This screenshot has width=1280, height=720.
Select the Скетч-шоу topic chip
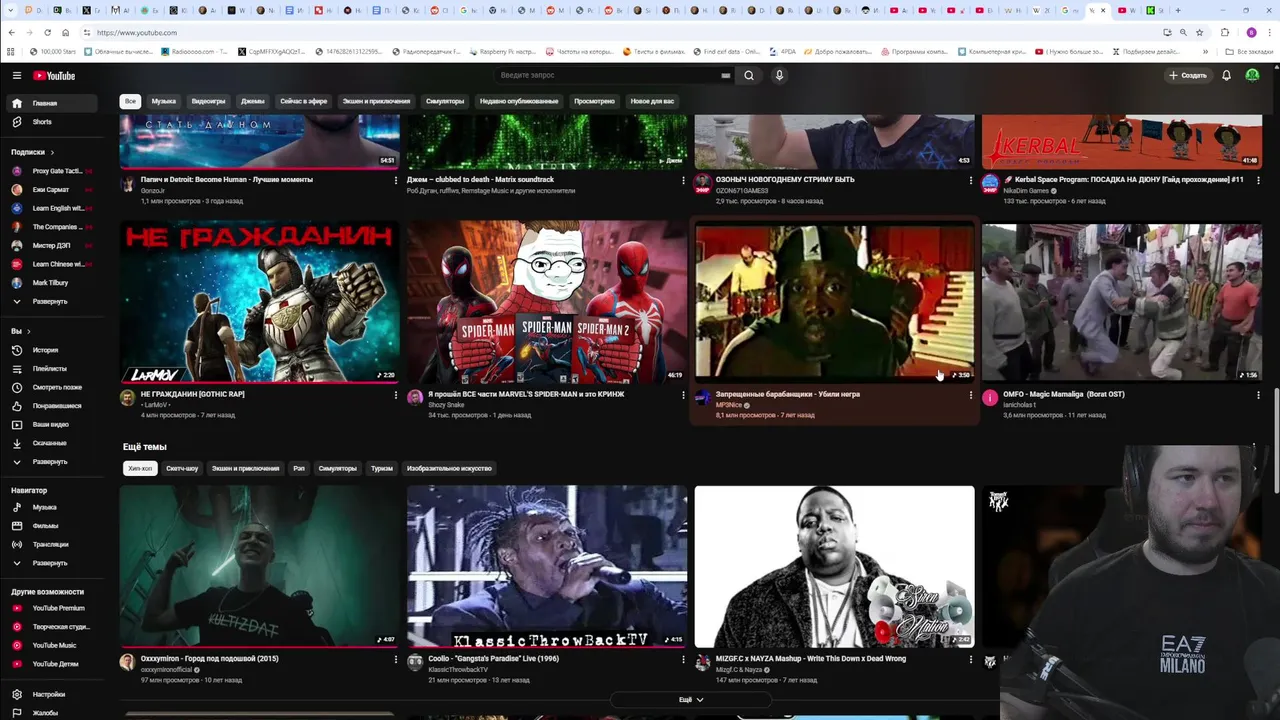click(x=182, y=468)
